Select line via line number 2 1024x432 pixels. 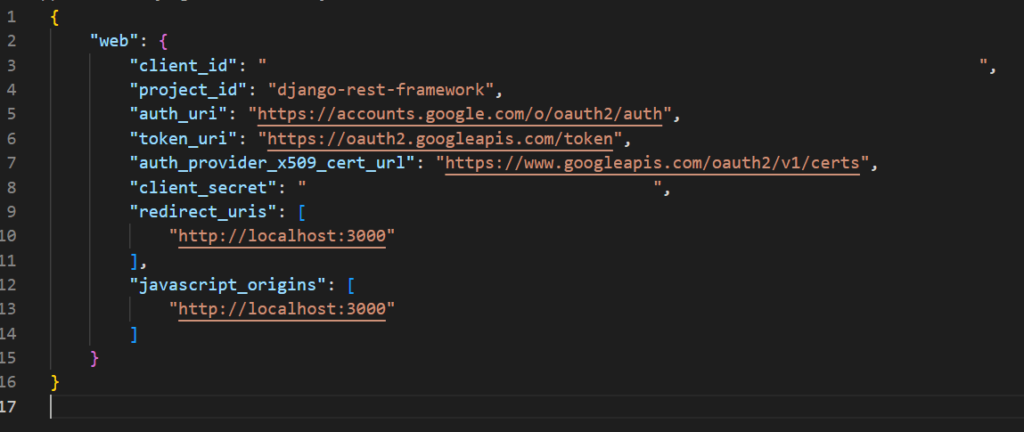pyautogui.click(x=10, y=41)
